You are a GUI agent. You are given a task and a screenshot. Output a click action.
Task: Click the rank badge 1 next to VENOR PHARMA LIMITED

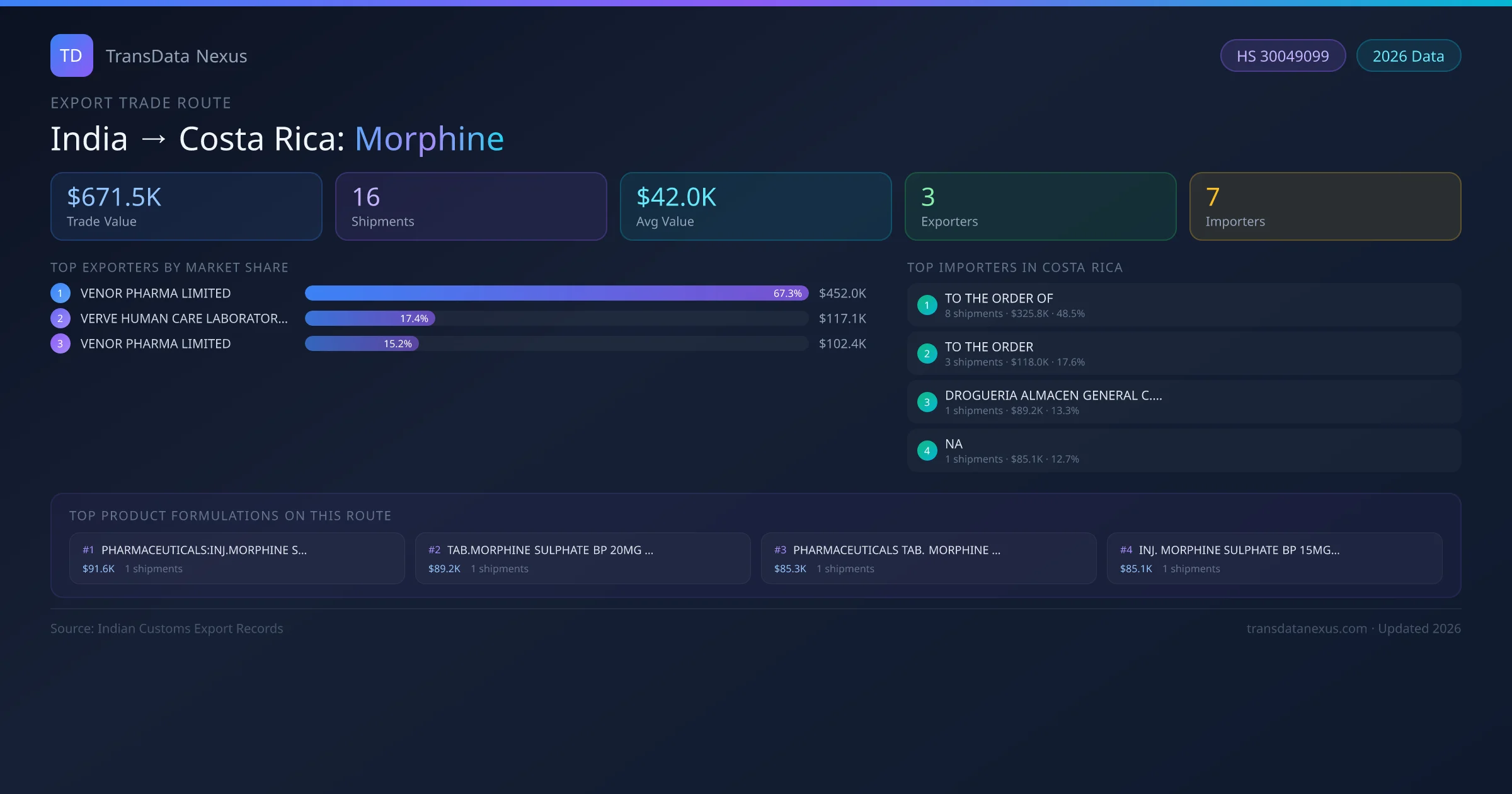click(60, 293)
